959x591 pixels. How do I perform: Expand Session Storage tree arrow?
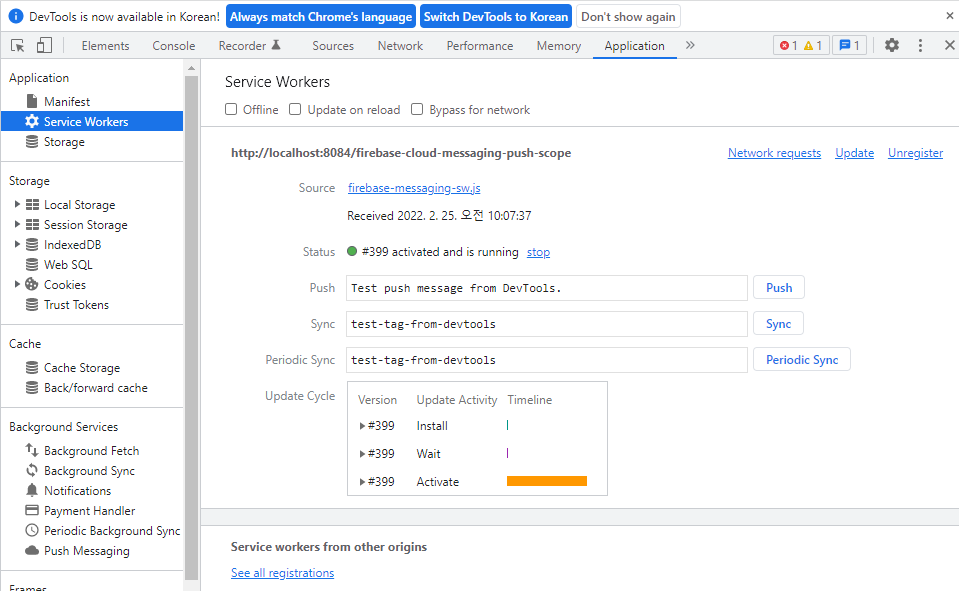(17, 224)
